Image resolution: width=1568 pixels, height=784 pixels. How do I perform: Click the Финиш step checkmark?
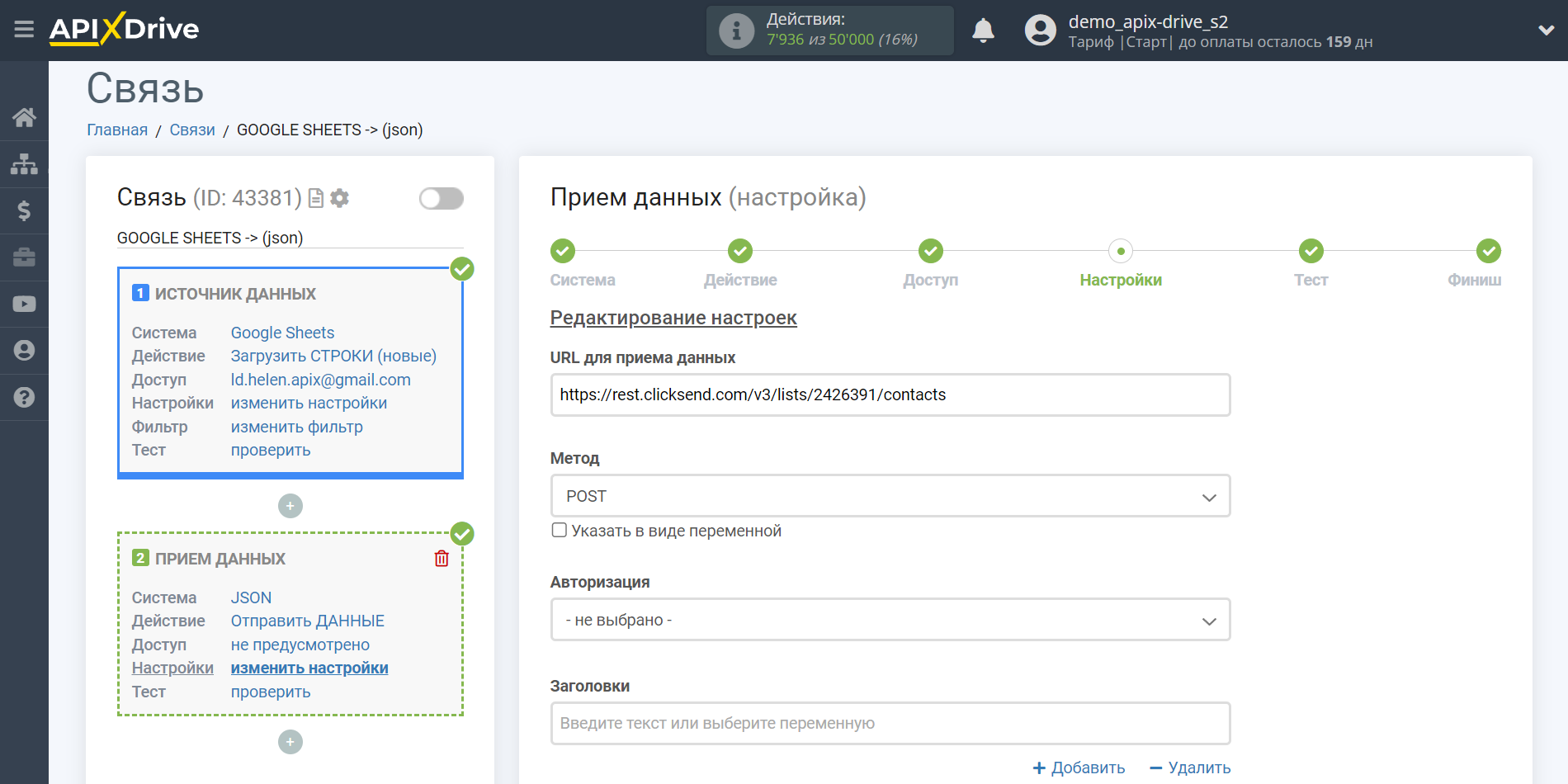pyautogui.click(x=1489, y=251)
